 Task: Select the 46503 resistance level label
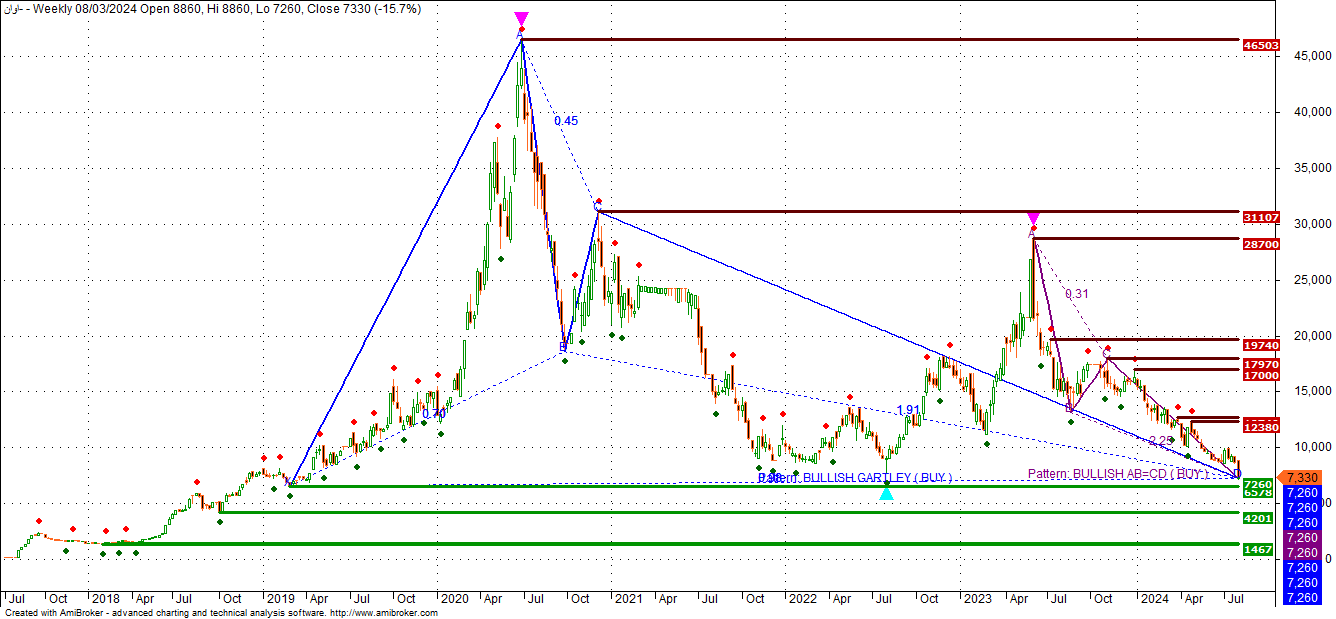[1260, 45]
